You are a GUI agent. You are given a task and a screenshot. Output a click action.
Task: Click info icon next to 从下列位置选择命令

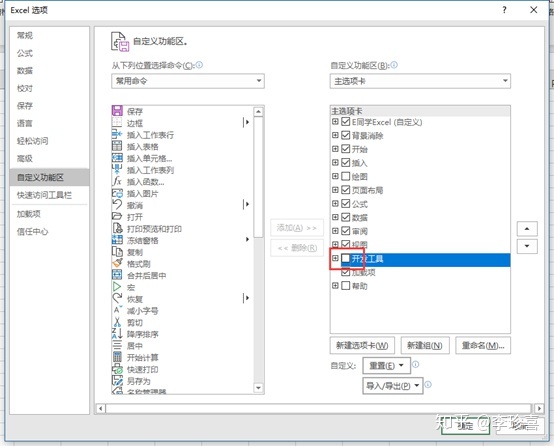pos(199,65)
